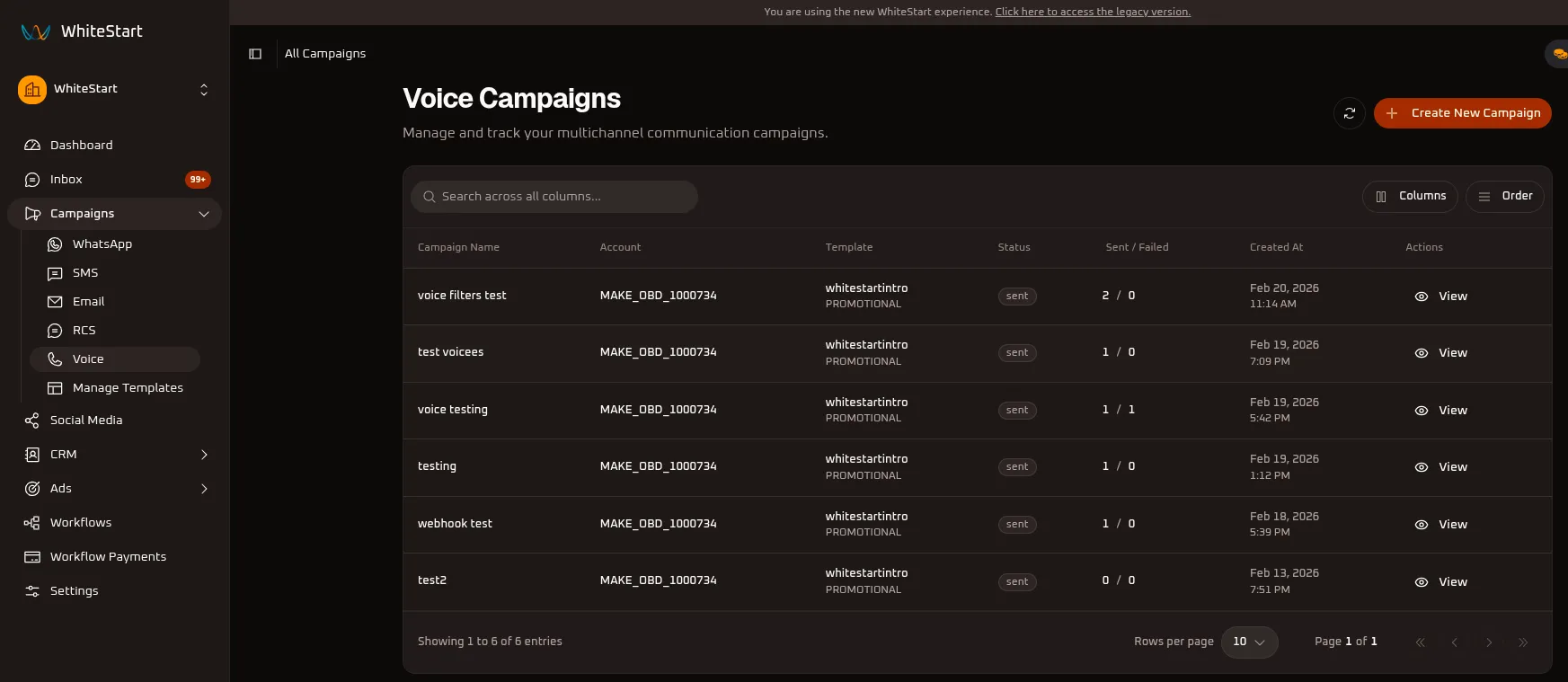Viewport: 1568px width, 682px height.
Task: View the testing campaign
Action: click(x=1440, y=467)
